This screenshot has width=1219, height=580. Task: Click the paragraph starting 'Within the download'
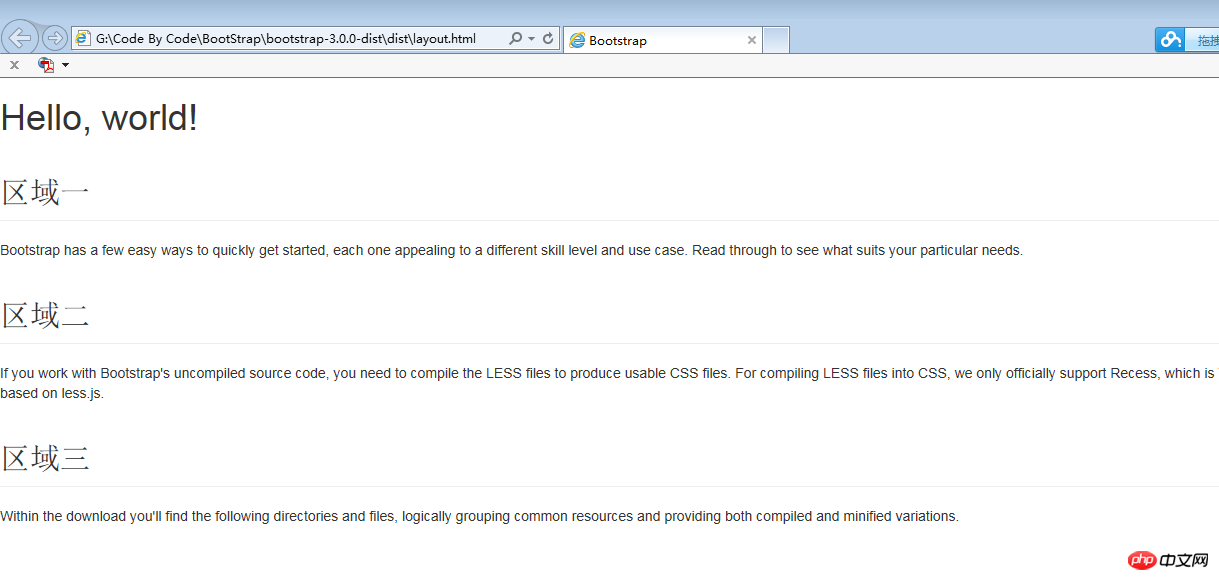[479, 516]
